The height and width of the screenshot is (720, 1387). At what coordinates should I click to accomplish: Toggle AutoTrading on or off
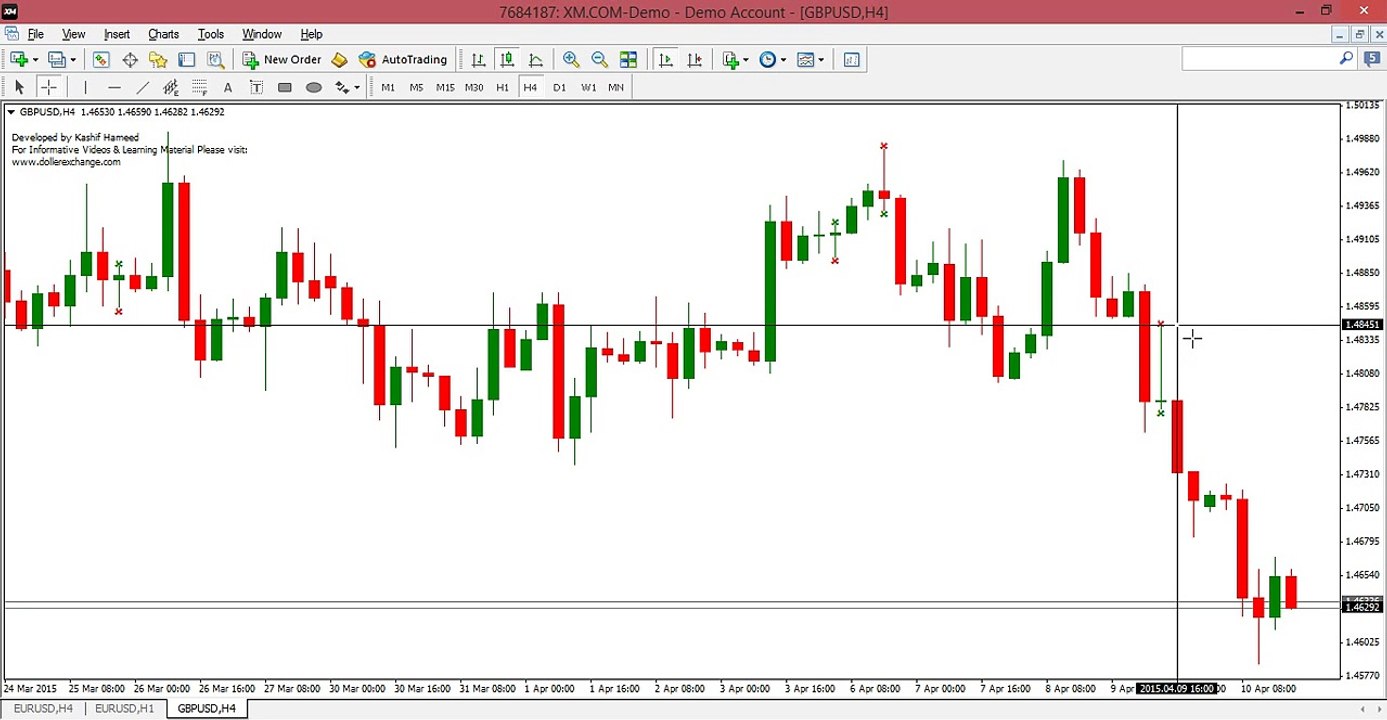(x=403, y=60)
